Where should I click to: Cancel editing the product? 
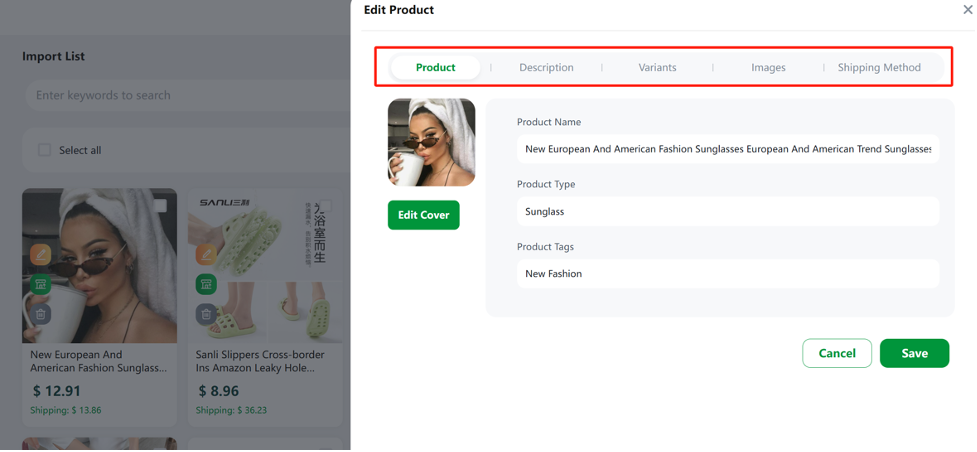837,353
